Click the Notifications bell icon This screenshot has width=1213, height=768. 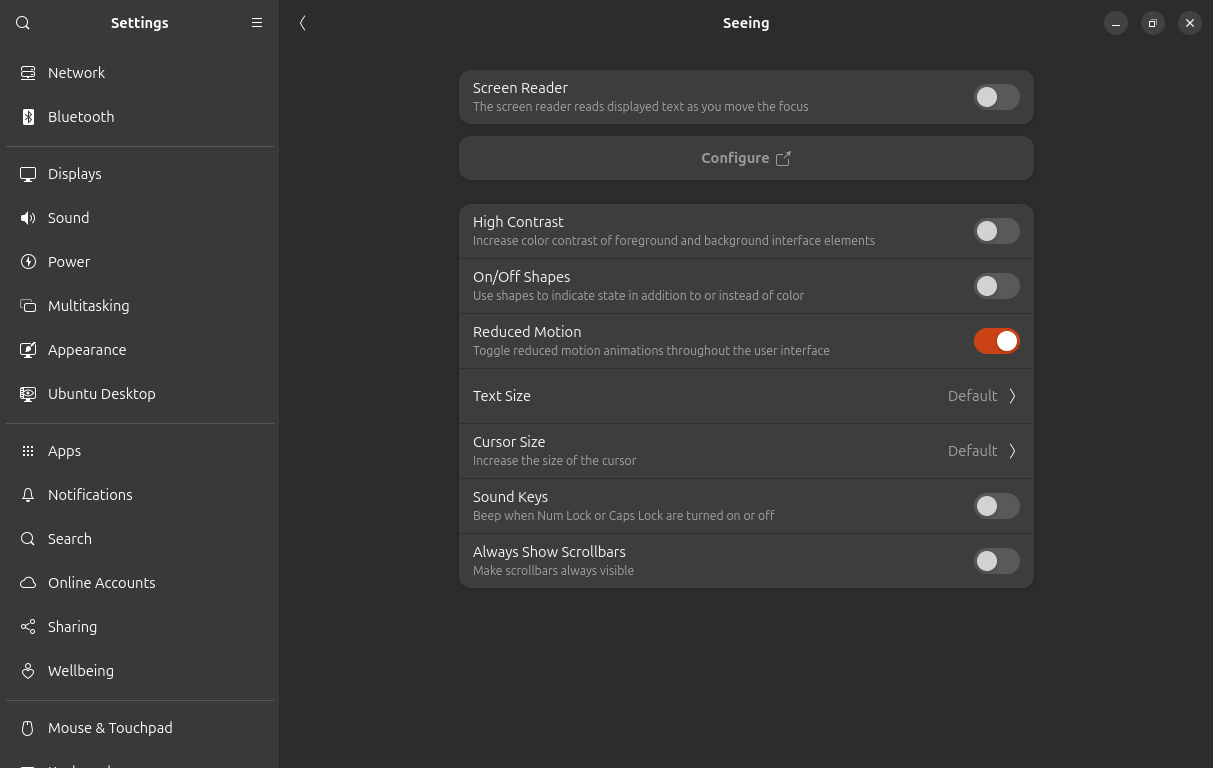(x=27, y=494)
